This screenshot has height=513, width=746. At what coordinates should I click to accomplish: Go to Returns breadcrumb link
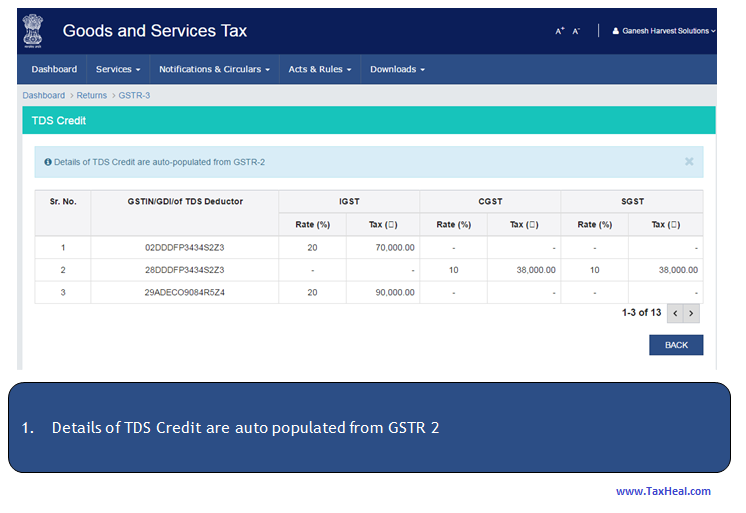(x=91, y=95)
